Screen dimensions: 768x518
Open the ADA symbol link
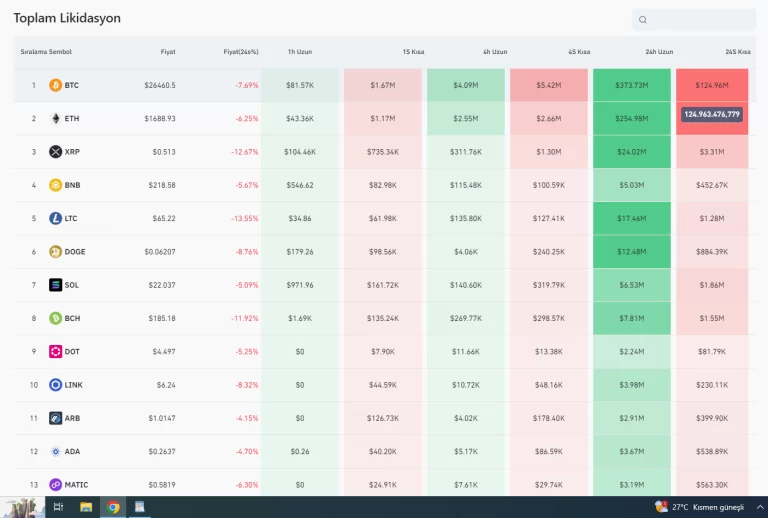[x=72, y=451]
